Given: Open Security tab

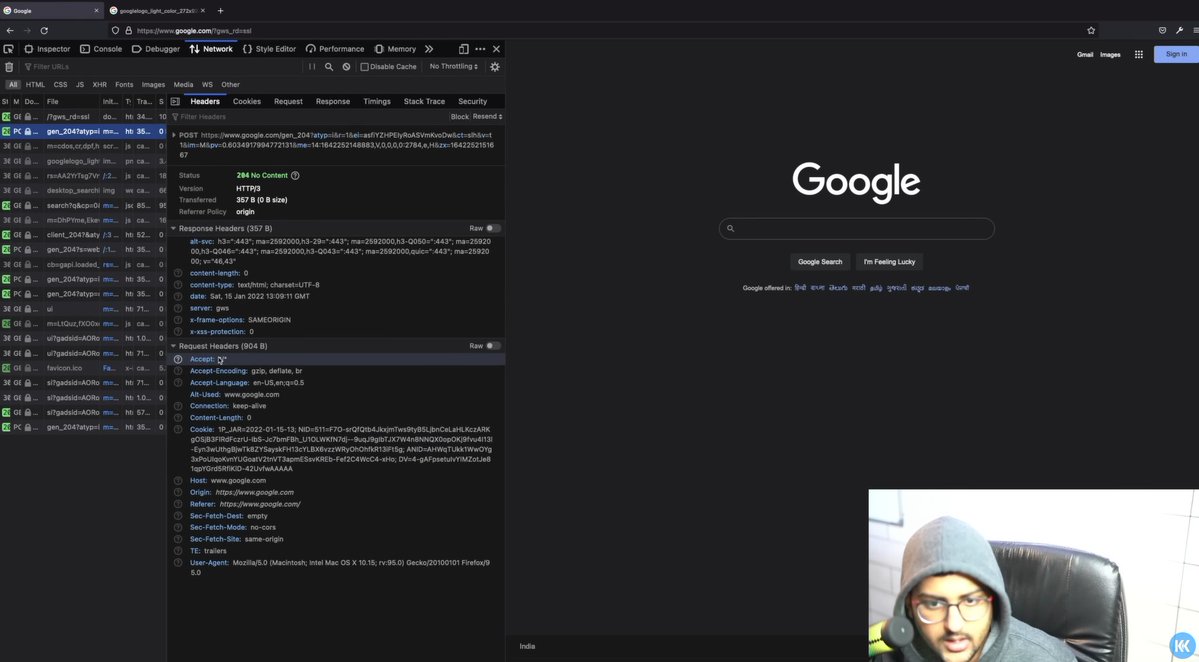Looking at the screenshot, I should click(x=473, y=101).
